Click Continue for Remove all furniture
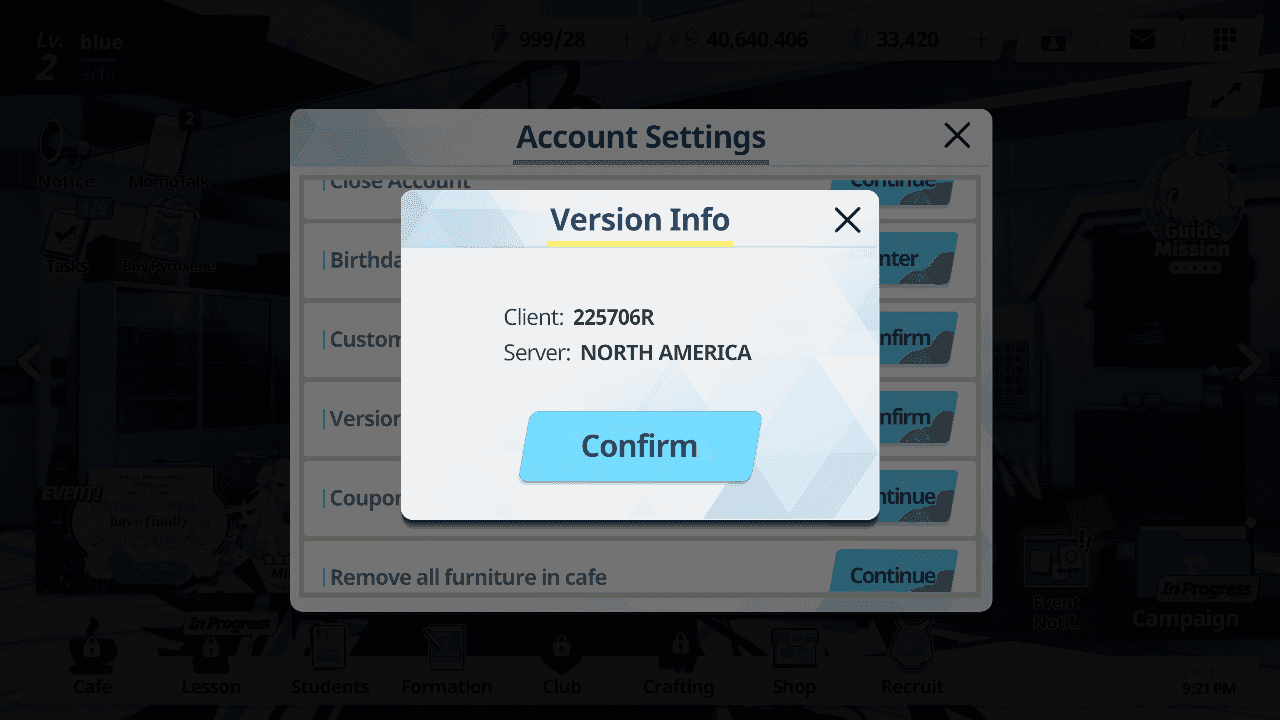 pyautogui.click(x=892, y=574)
